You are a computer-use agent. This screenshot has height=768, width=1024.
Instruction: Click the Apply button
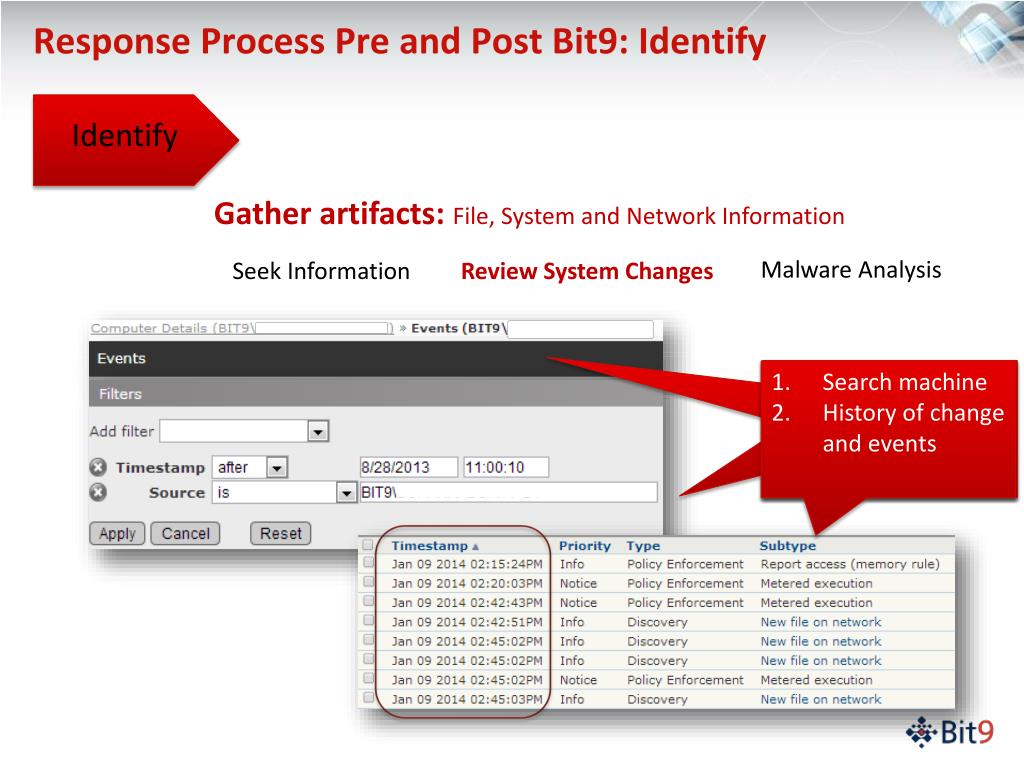click(x=117, y=534)
